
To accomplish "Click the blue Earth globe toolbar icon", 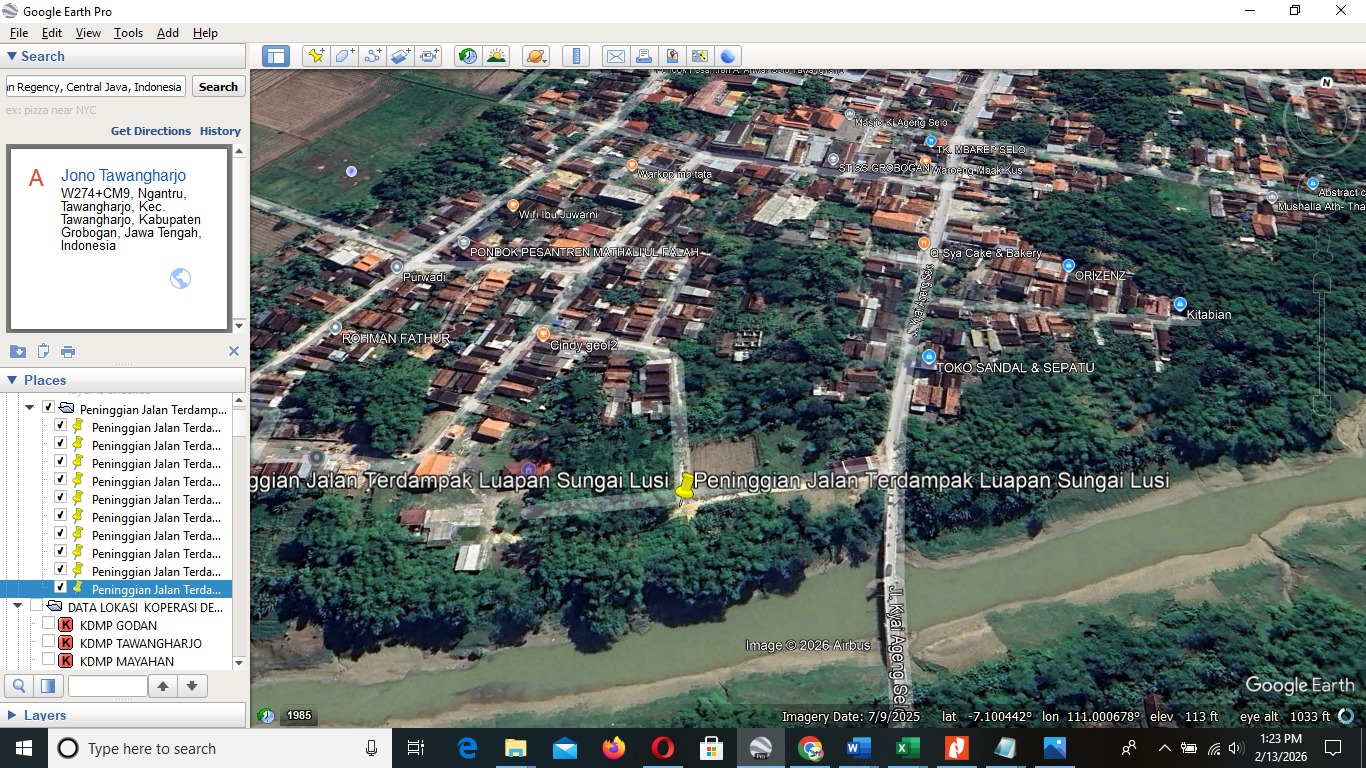I will [x=728, y=56].
